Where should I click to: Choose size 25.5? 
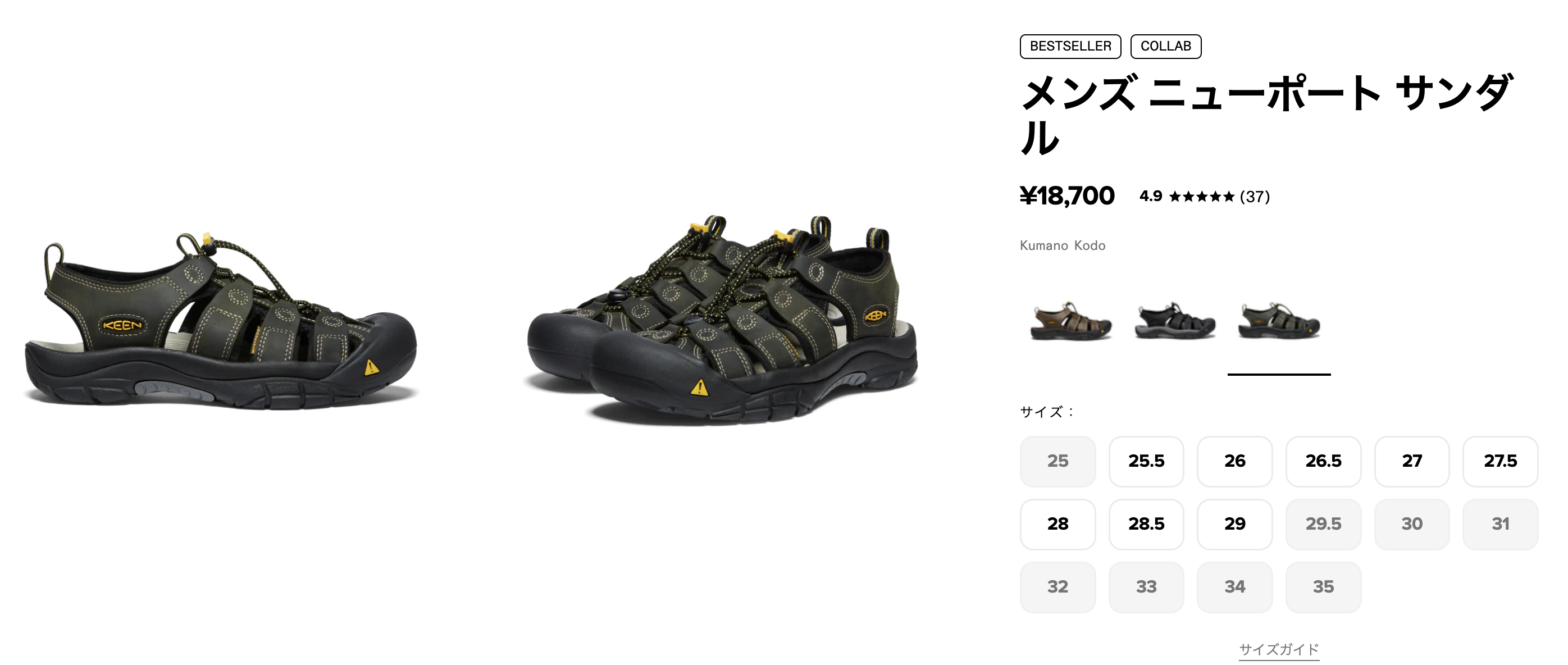coord(1146,461)
